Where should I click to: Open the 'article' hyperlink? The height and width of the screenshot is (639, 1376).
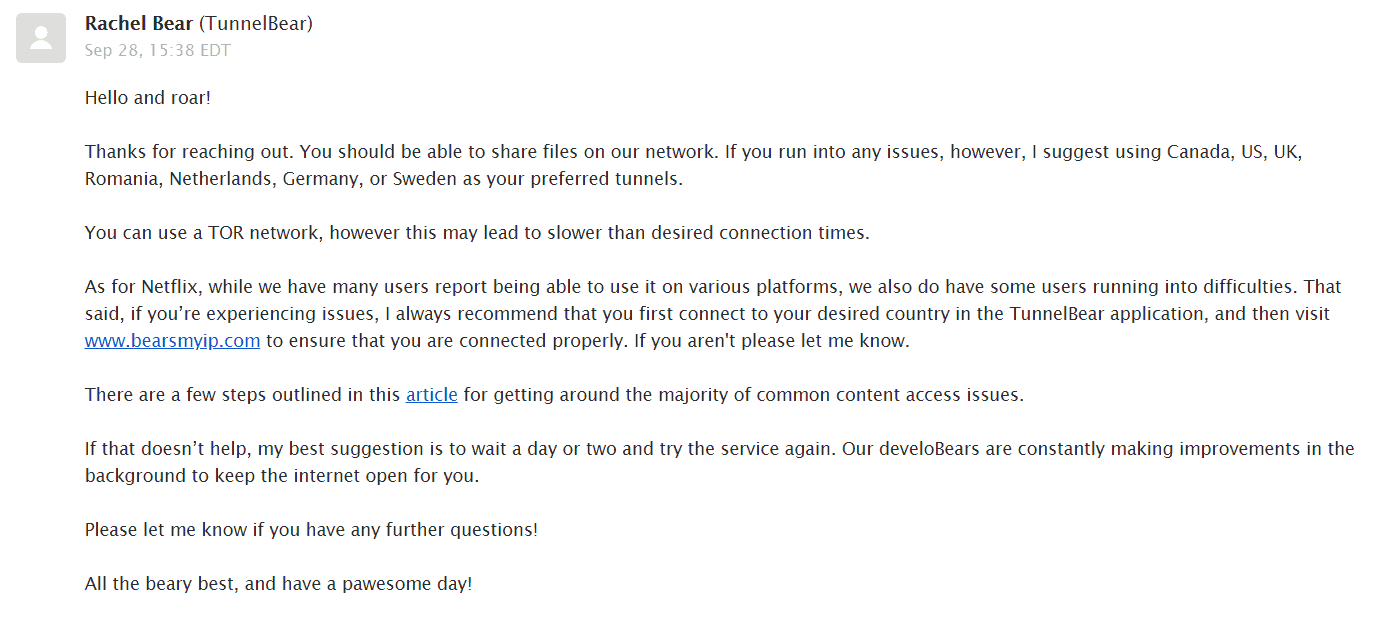tap(432, 394)
